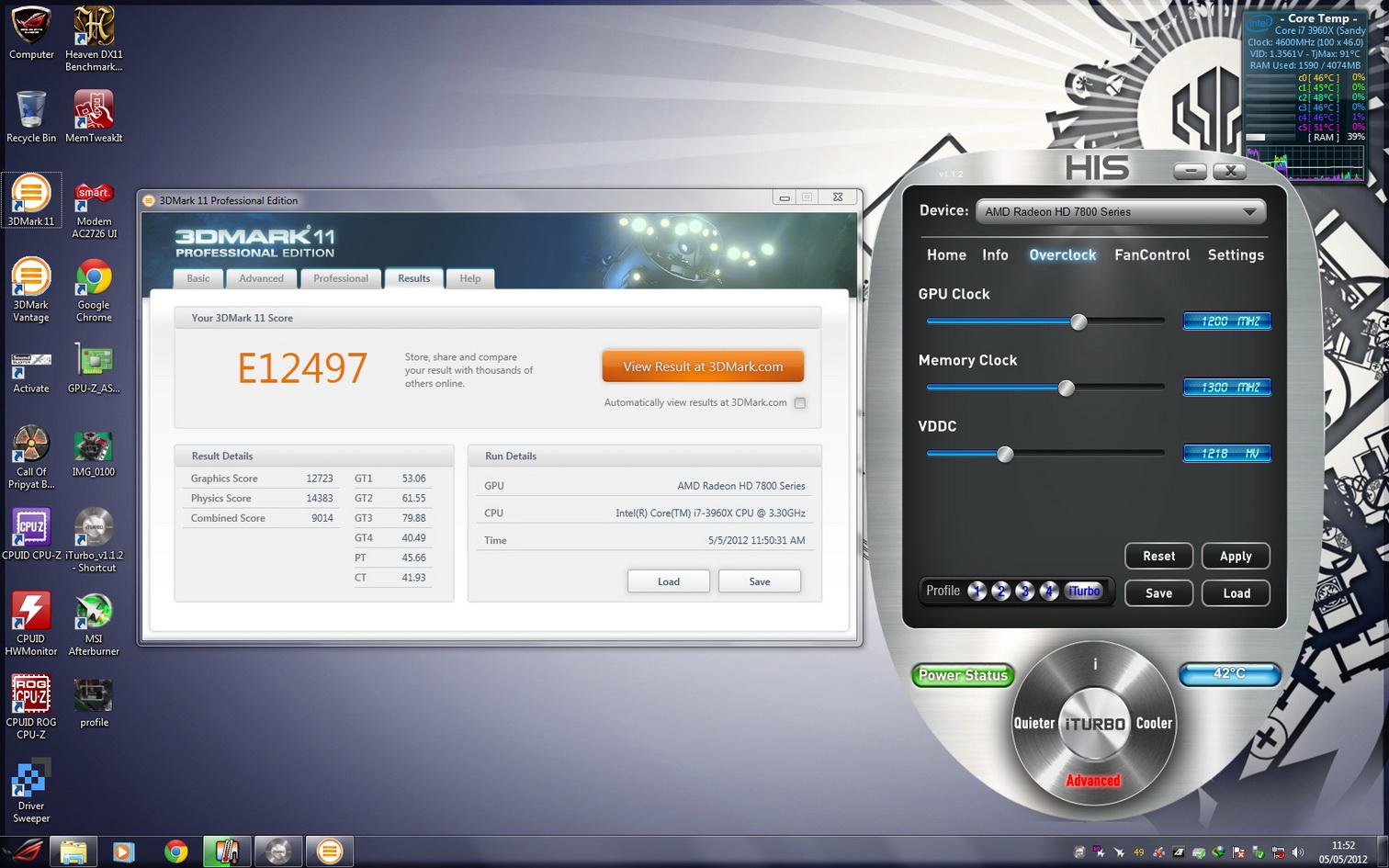This screenshot has width=1389, height=868.
Task: Select profile 1 in HIS iTurbo
Action: [x=977, y=592]
